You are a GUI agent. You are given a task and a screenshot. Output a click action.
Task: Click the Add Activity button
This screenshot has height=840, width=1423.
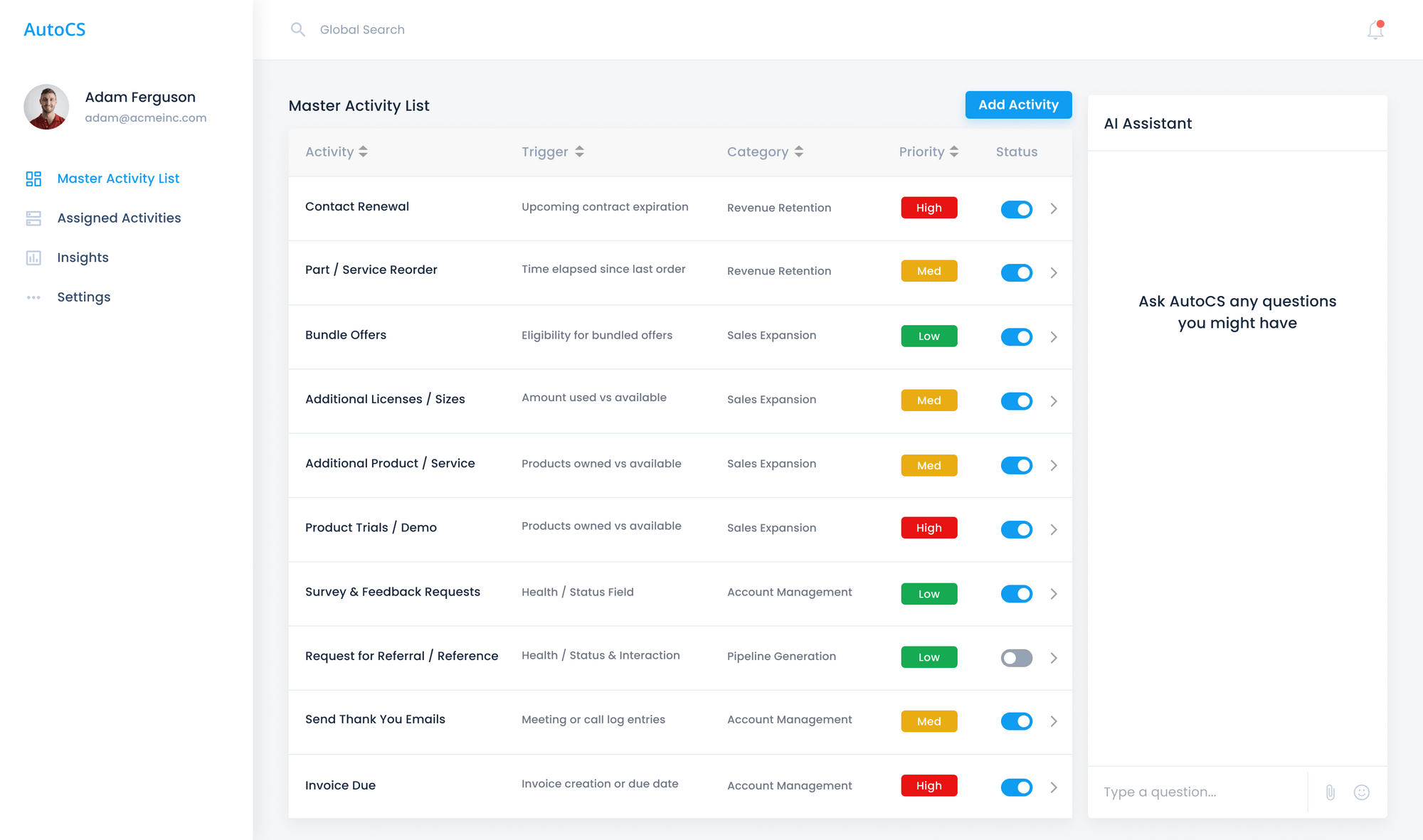[1017, 105]
